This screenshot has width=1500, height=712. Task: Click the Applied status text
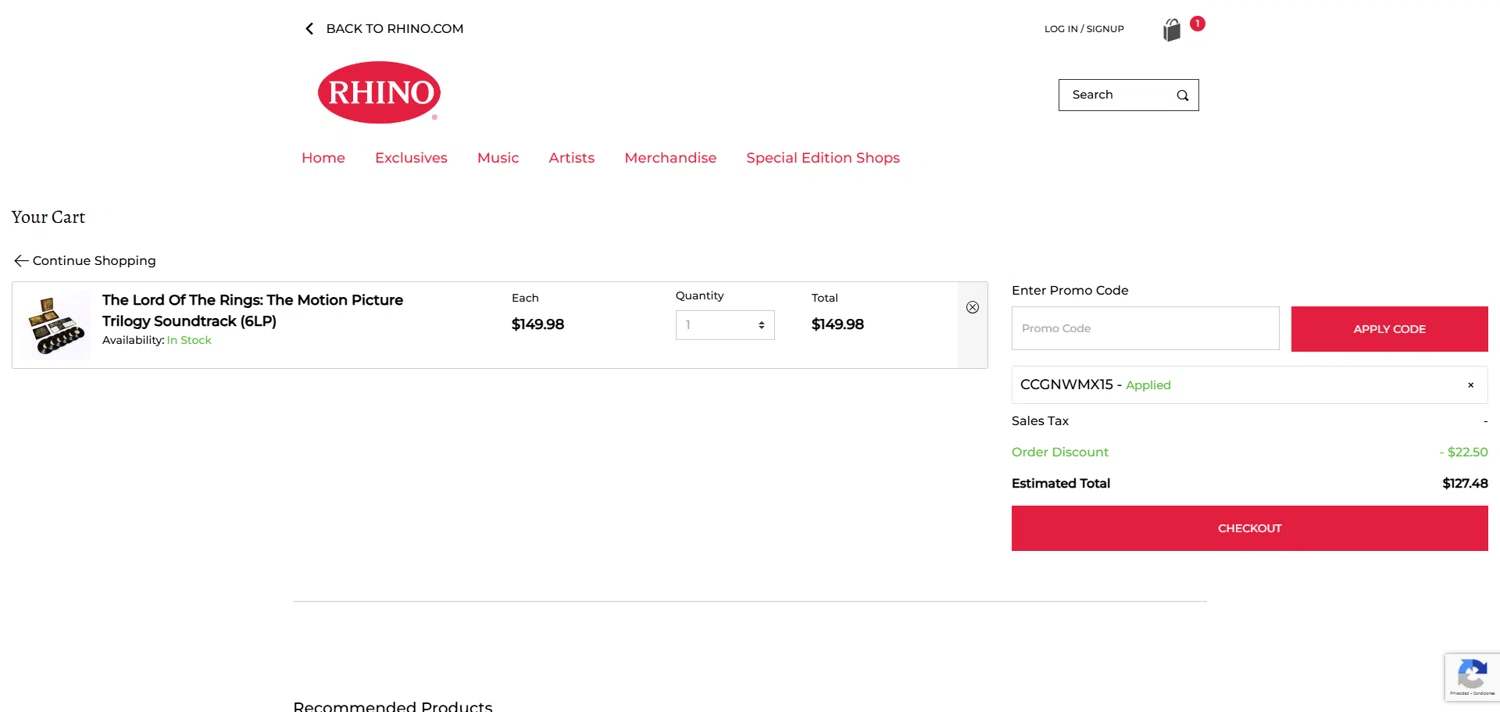(1148, 385)
